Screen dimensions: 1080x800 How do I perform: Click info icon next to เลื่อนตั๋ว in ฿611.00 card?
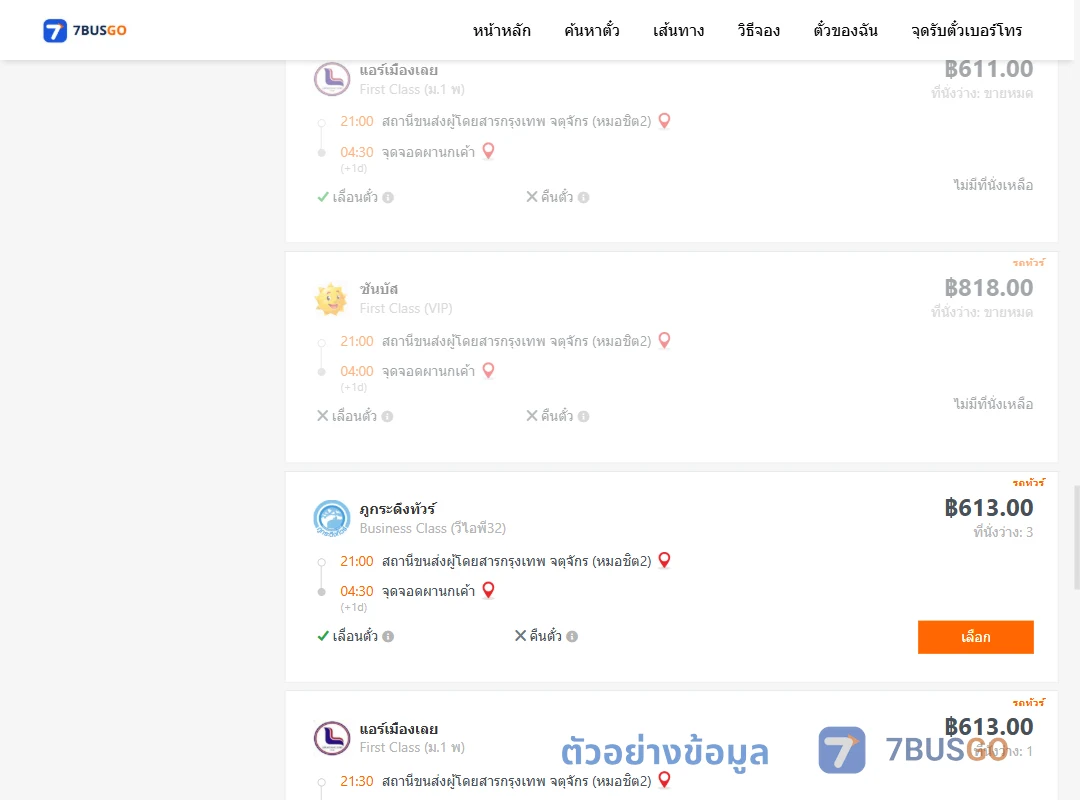[x=388, y=198]
